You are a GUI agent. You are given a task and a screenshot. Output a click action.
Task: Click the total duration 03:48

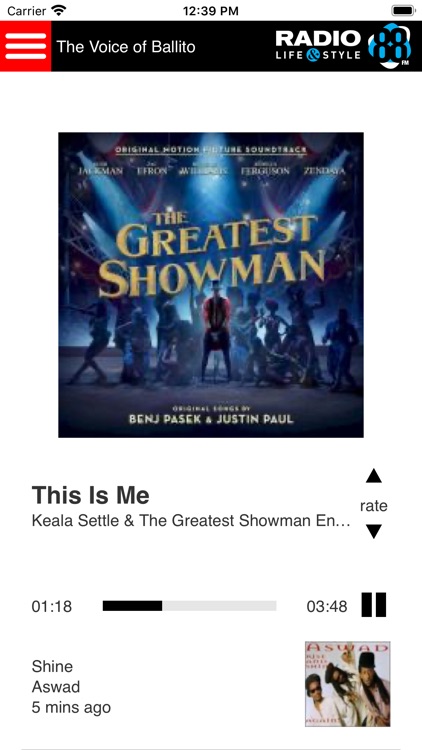click(x=327, y=607)
